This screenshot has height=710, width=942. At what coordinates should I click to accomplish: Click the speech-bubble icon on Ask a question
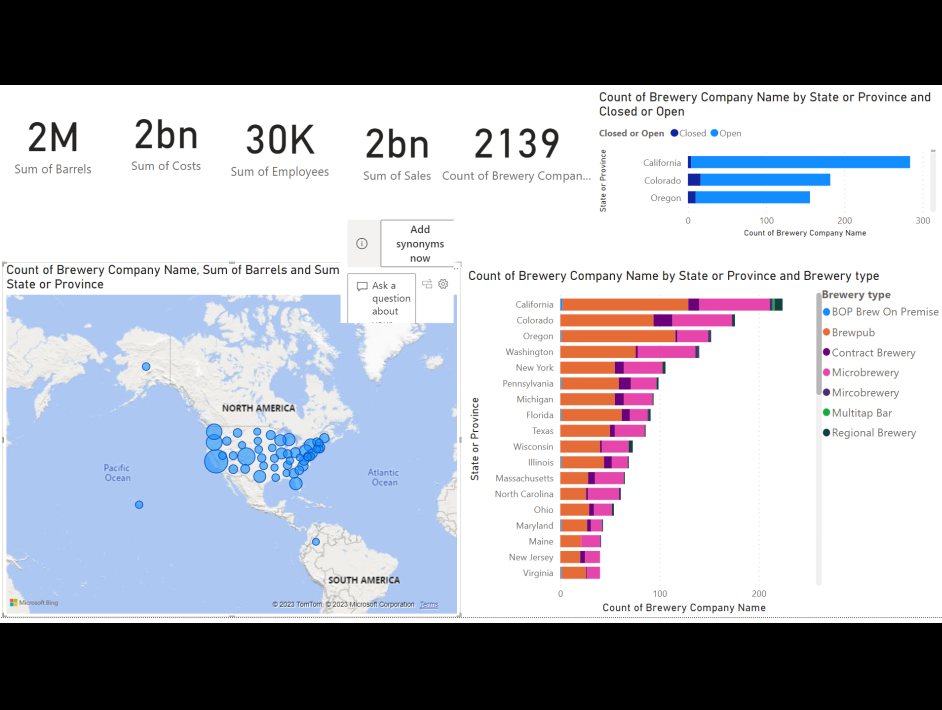(x=362, y=285)
